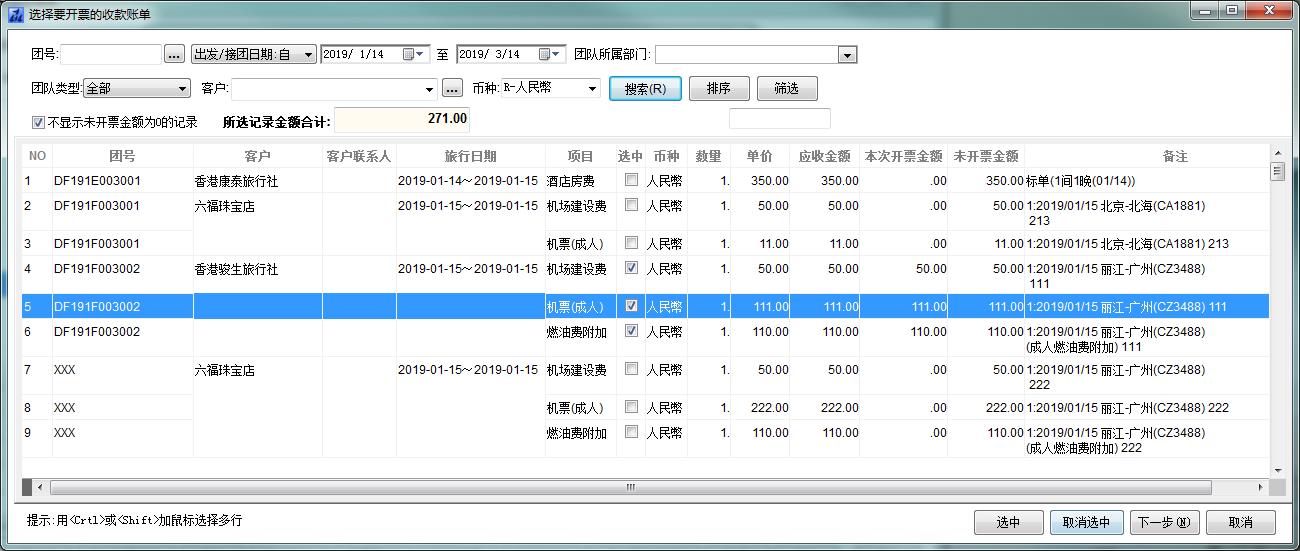
Task: Click the app icon in the title bar
Action: (15, 13)
